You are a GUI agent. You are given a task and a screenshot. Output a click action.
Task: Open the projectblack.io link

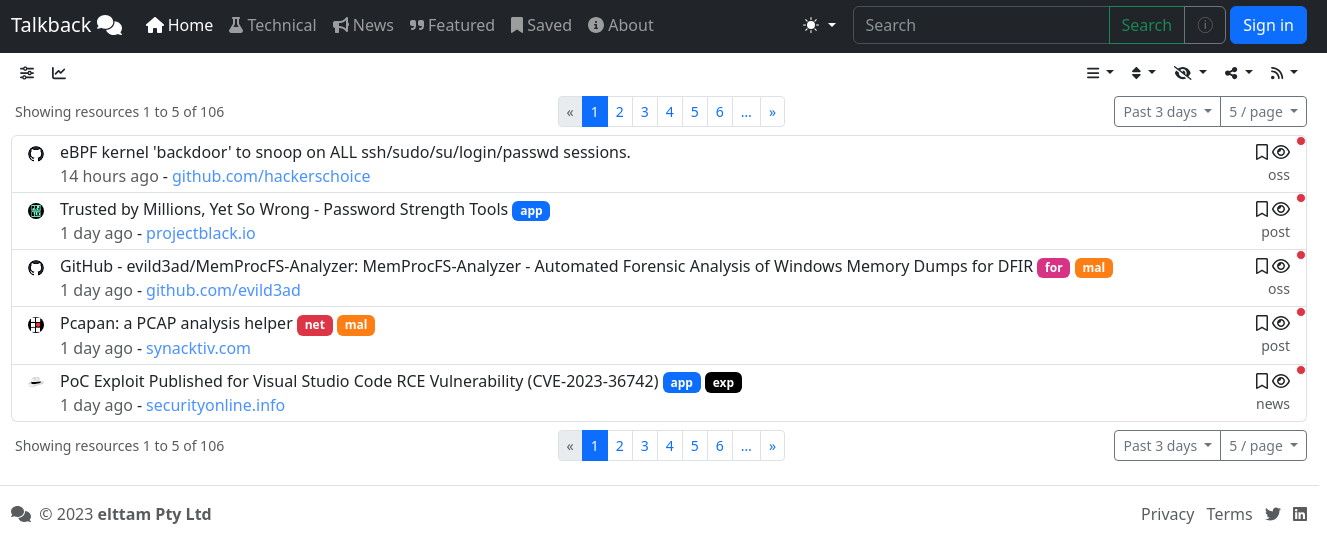pos(201,233)
